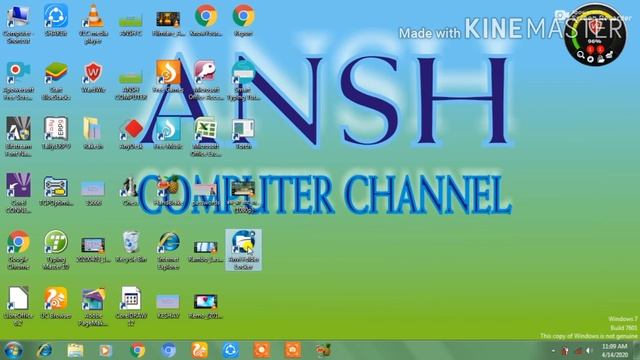Open Google Chrome from the taskbar

tap(138, 350)
